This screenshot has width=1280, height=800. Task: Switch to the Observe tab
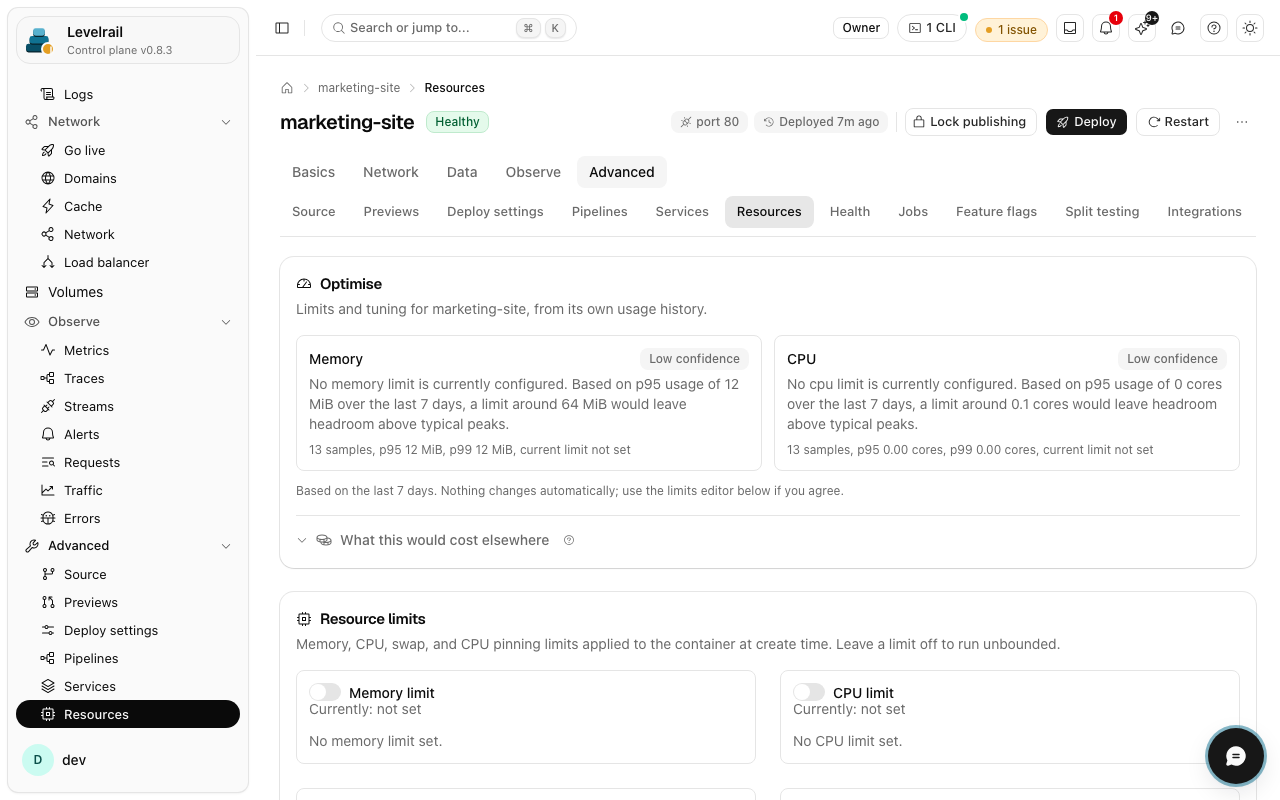pyautogui.click(x=533, y=172)
